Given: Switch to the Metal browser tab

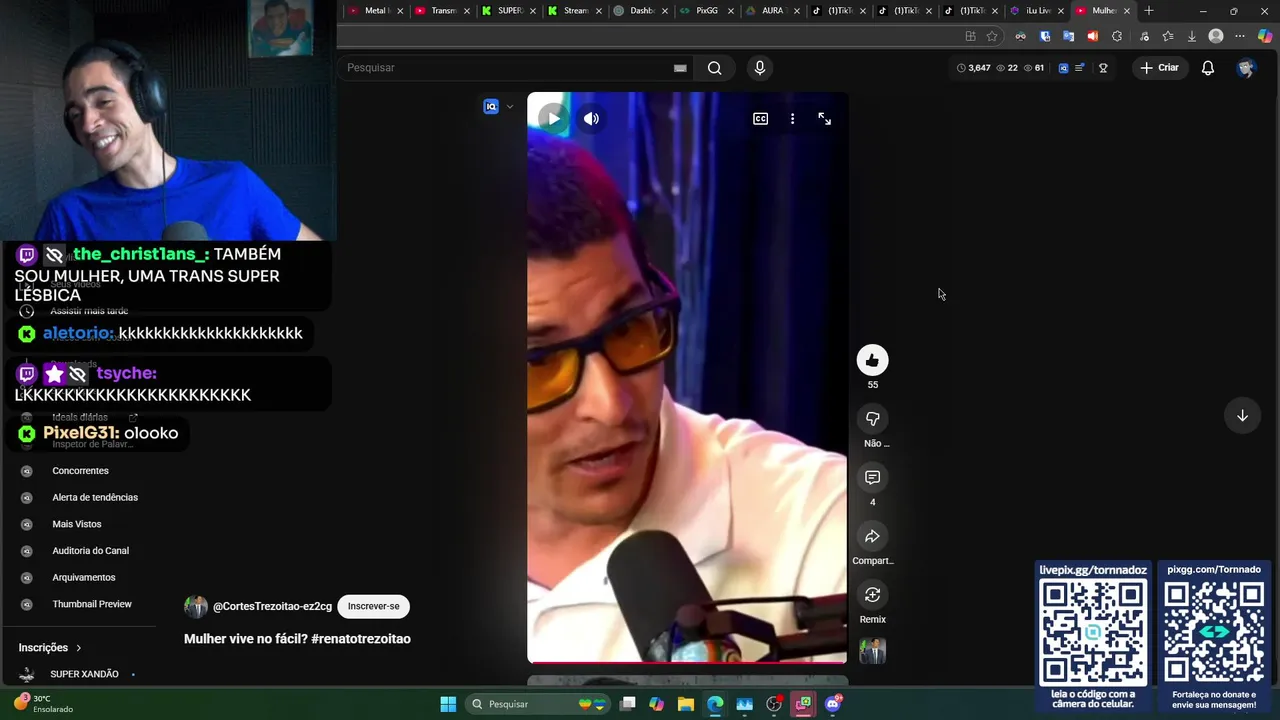Looking at the screenshot, I should tap(368, 11).
